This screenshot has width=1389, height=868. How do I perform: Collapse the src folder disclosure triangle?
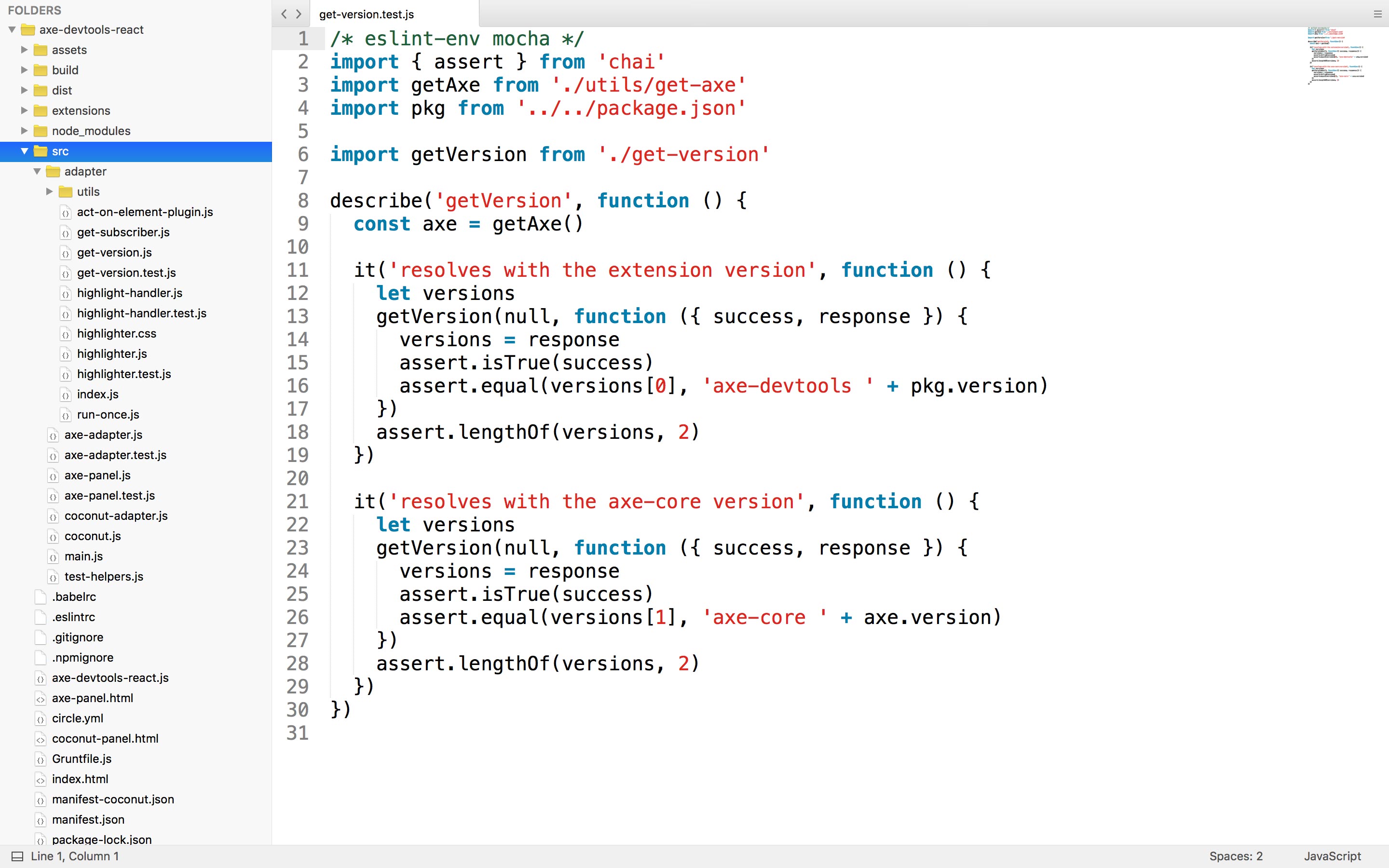click(24, 151)
